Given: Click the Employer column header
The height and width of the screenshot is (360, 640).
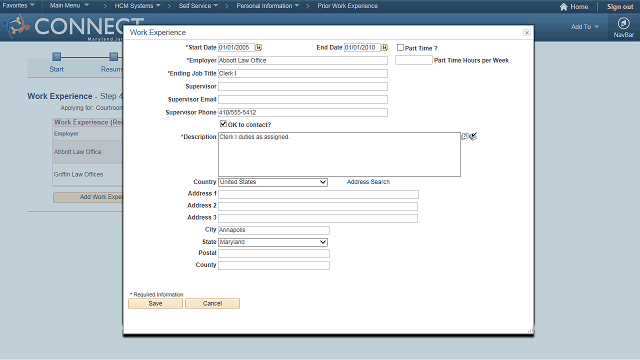Looking at the screenshot, I should coord(66,134).
